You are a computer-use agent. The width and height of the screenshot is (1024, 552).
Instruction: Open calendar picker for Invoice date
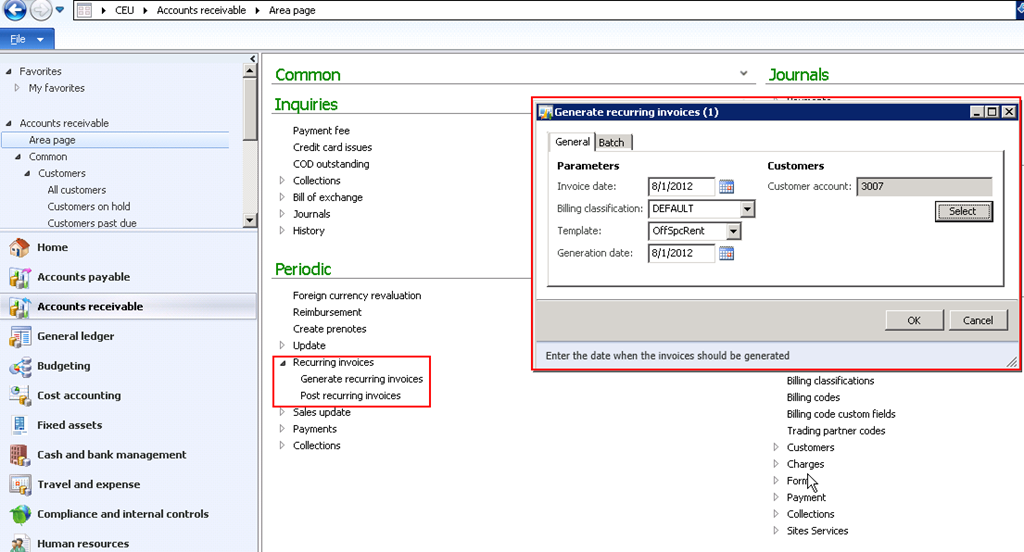(x=727, y=187)
